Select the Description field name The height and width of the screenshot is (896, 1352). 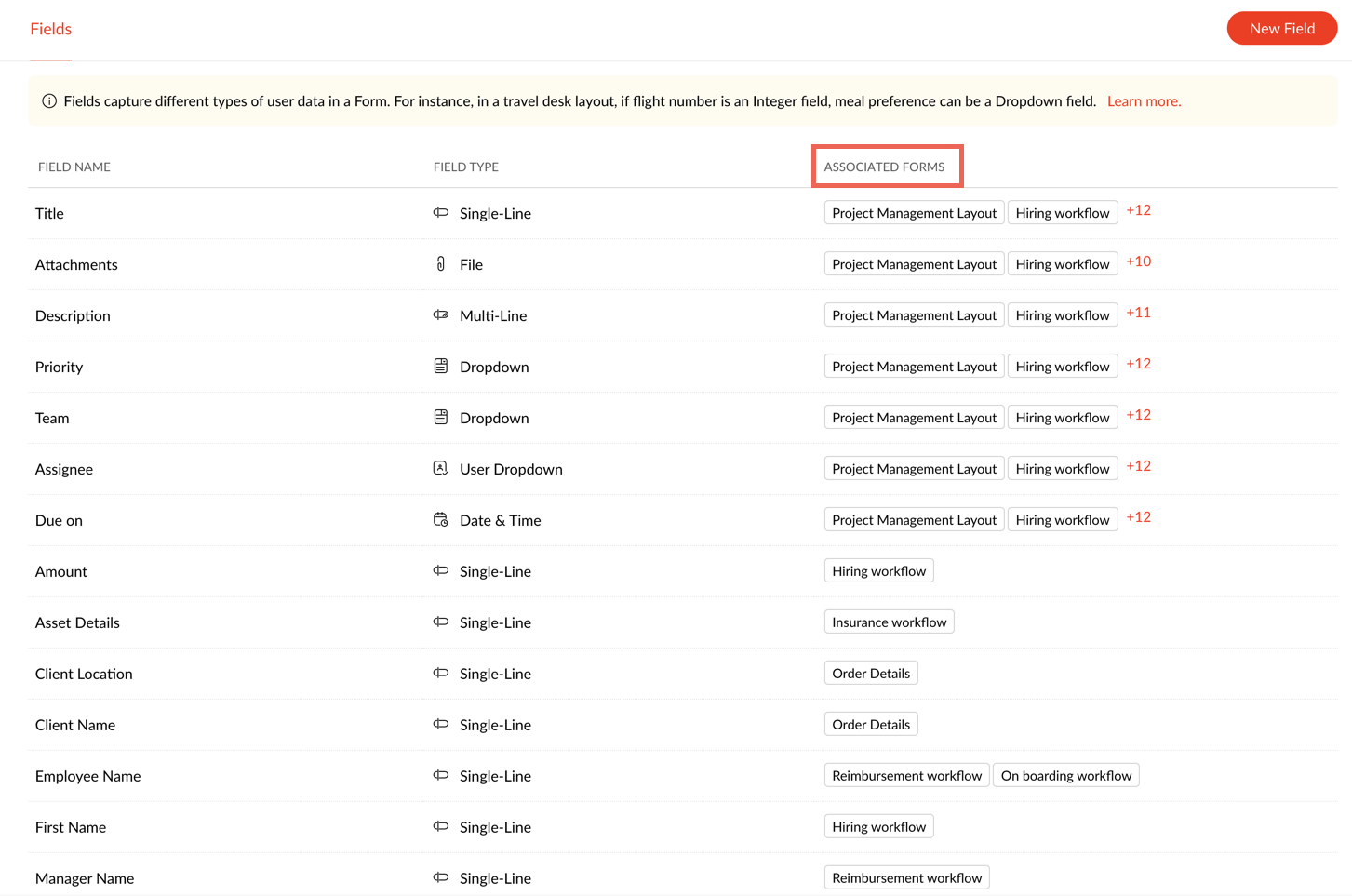[x=73, y=316]
